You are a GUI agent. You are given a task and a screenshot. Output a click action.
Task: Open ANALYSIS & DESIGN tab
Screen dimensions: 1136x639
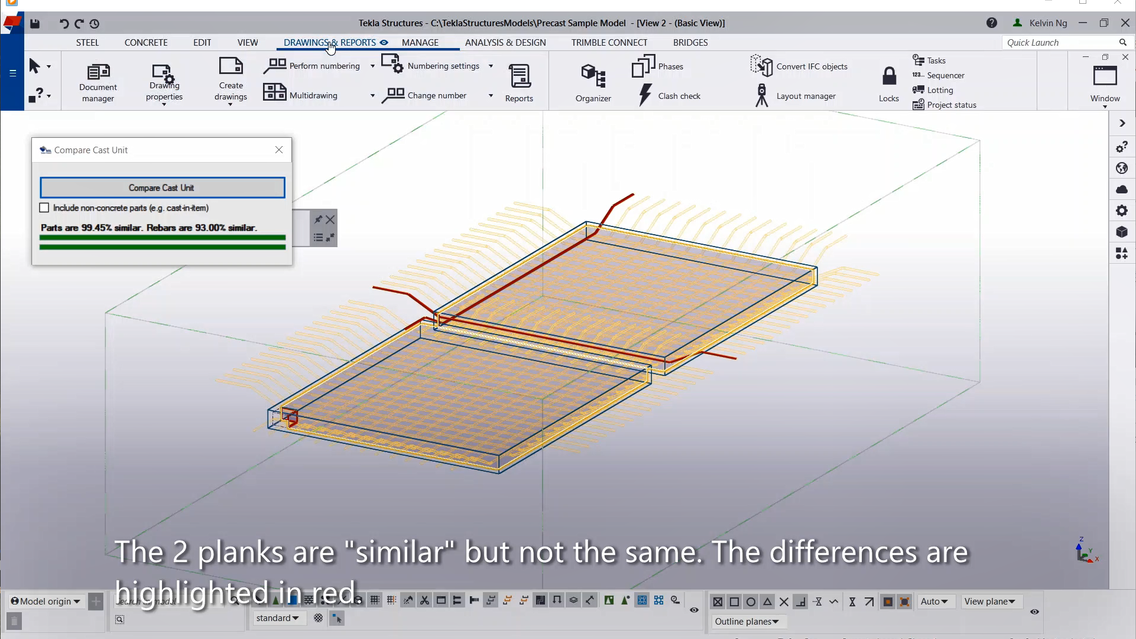tap(506, 43)
